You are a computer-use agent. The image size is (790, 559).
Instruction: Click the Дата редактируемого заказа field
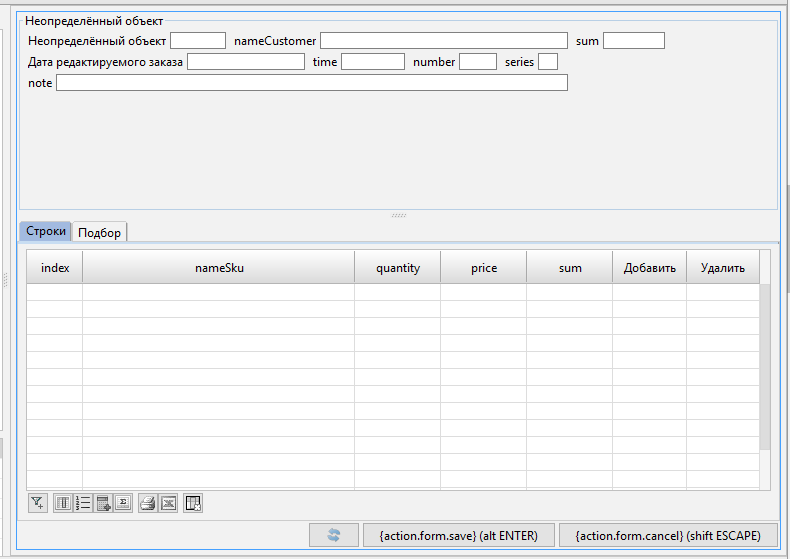pos(246,62)
